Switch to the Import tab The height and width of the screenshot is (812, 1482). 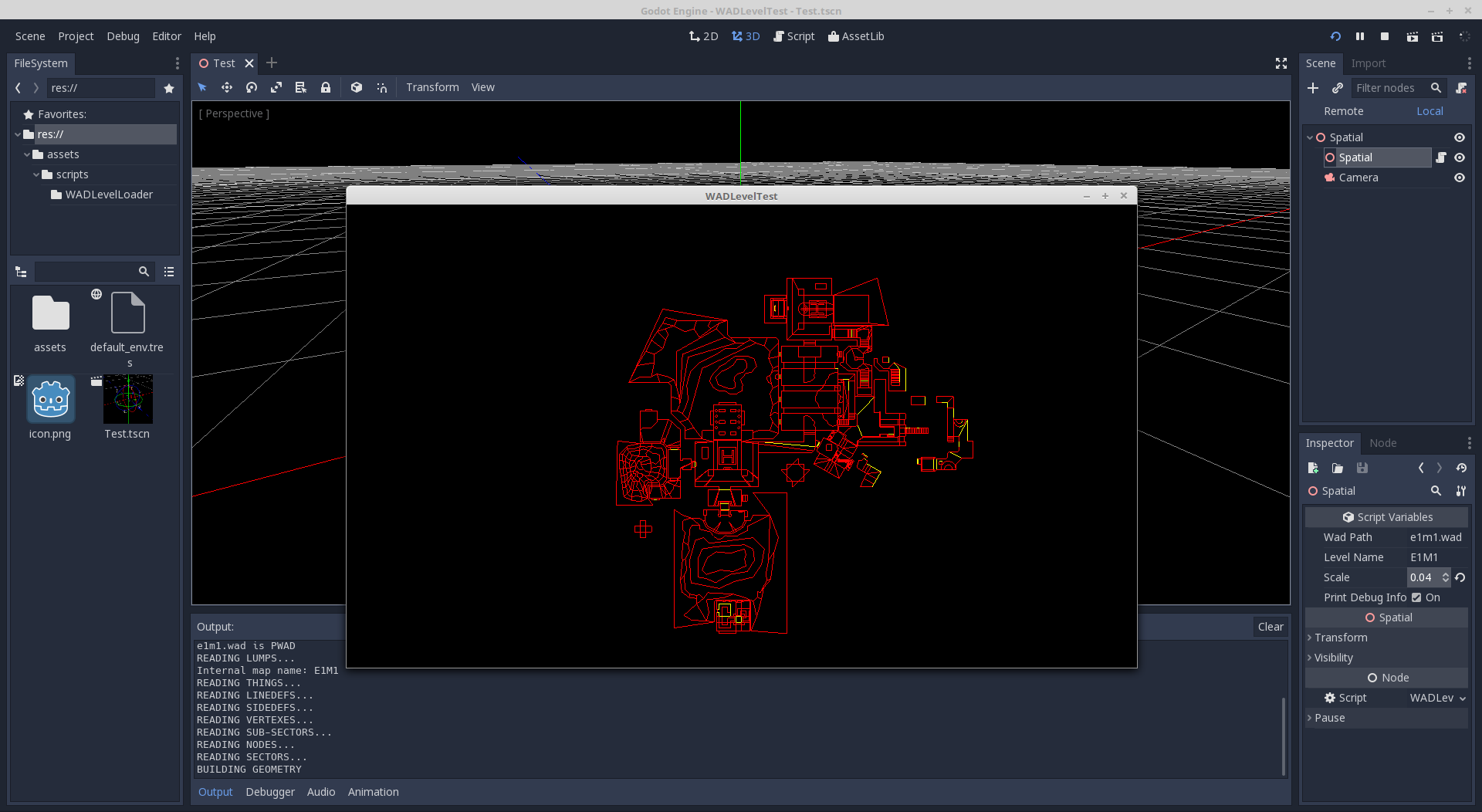(1368, 63)
